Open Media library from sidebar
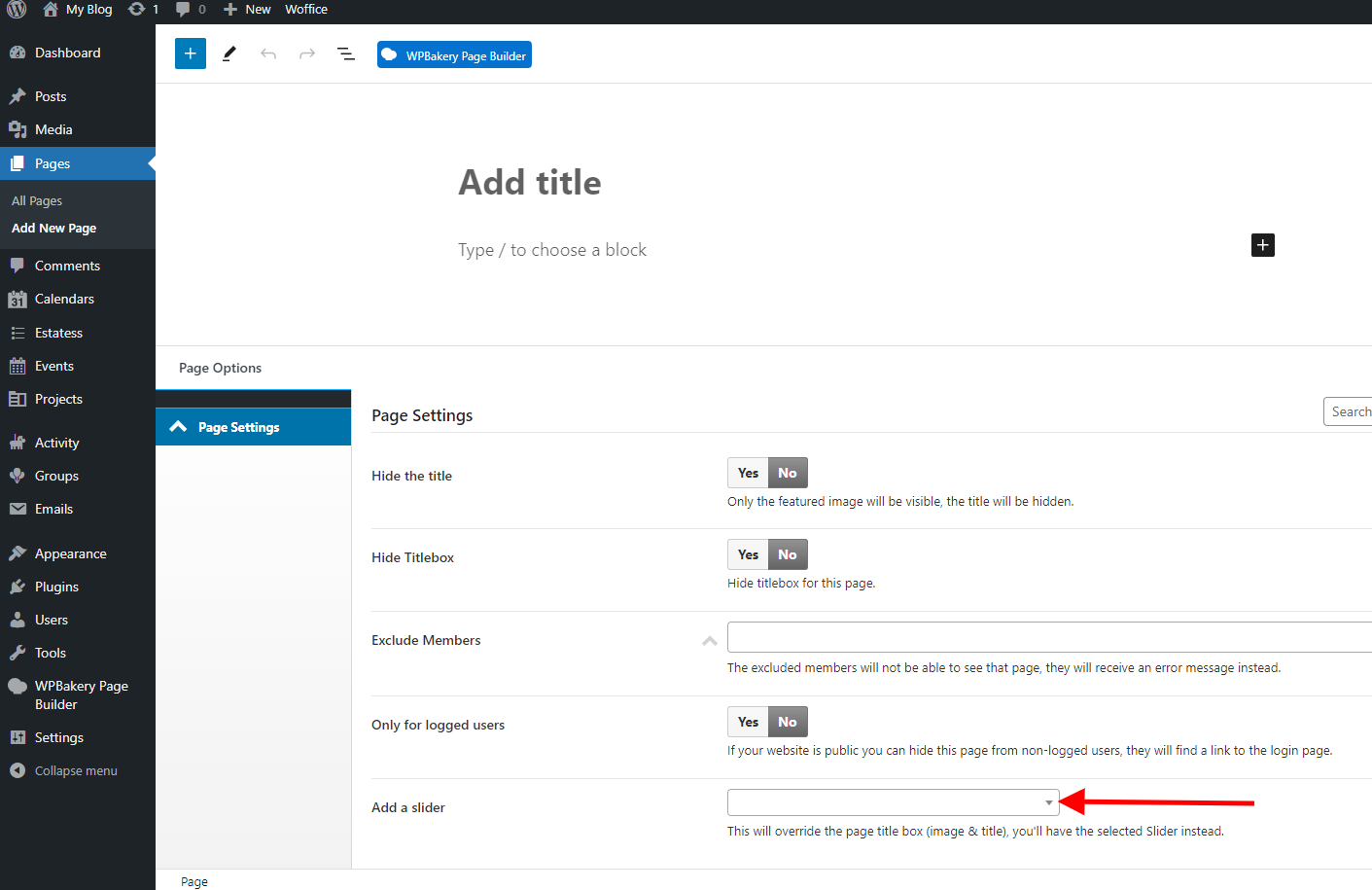 pyautogui.click(x=55, y=129)
